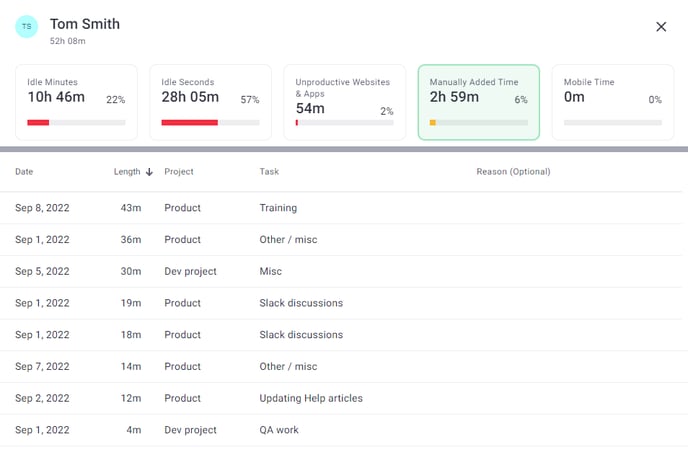The image size is (688, 460).
Task: Click the 43m length cell
Action: click(x=131, y=208)
